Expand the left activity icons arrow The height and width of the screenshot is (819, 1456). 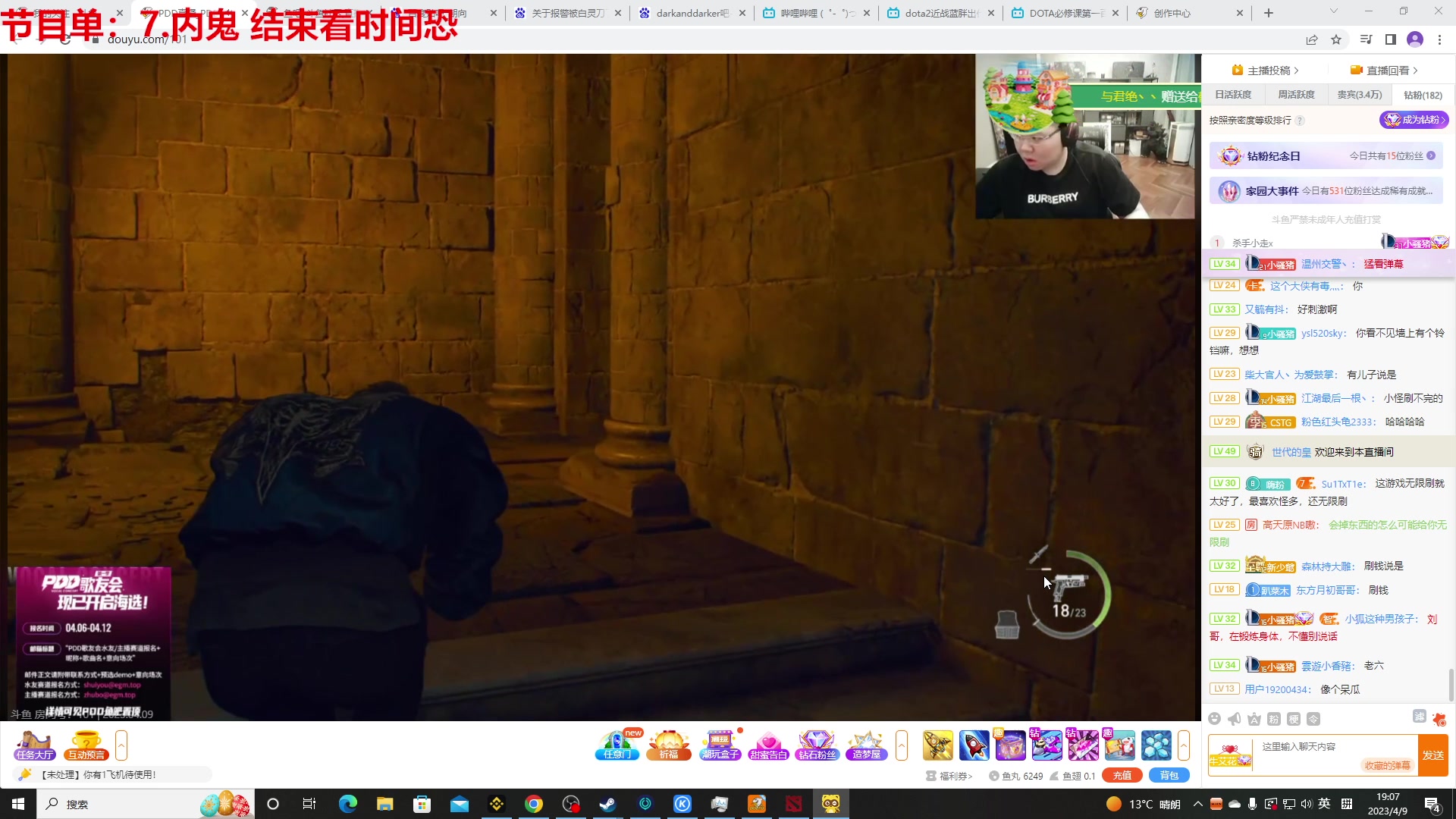[121, 745]
